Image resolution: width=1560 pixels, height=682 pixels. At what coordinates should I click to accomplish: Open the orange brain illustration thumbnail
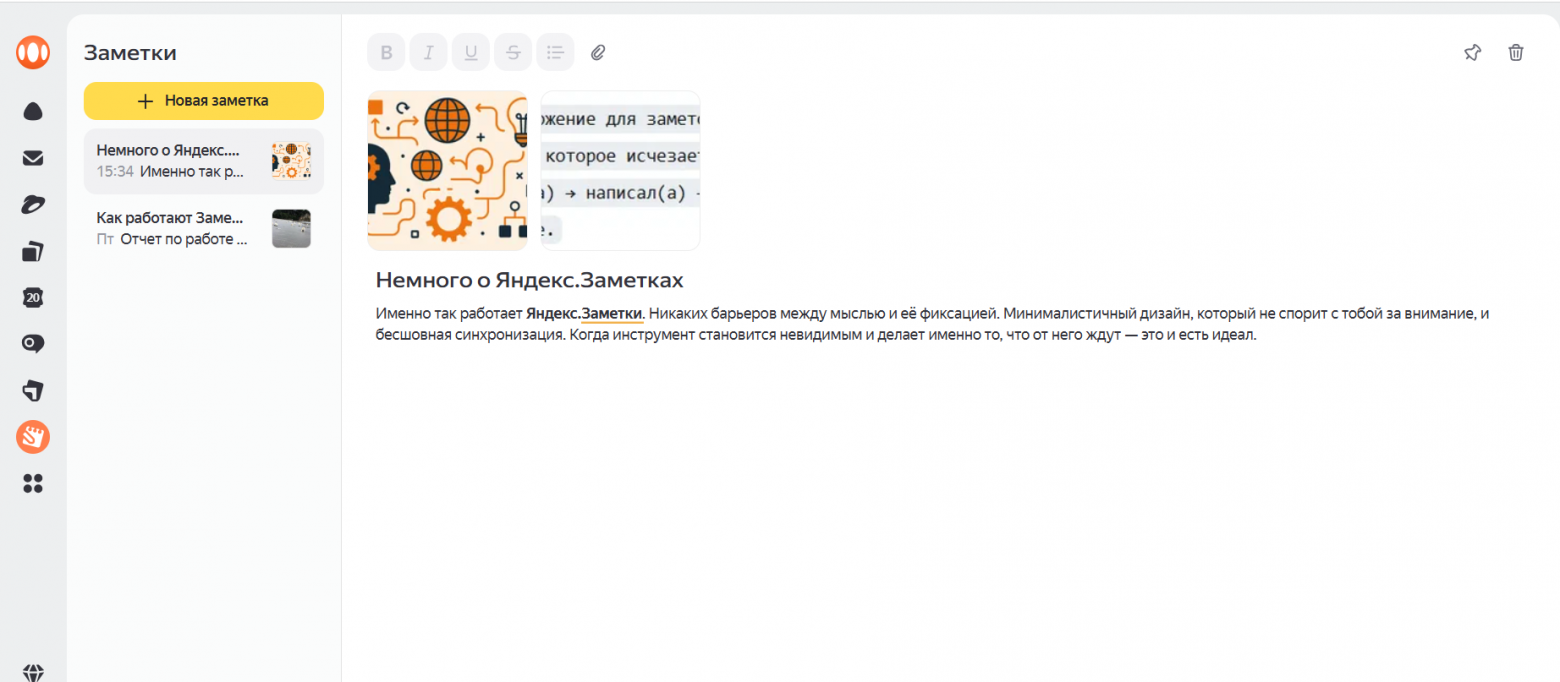[x=447, y=170]
